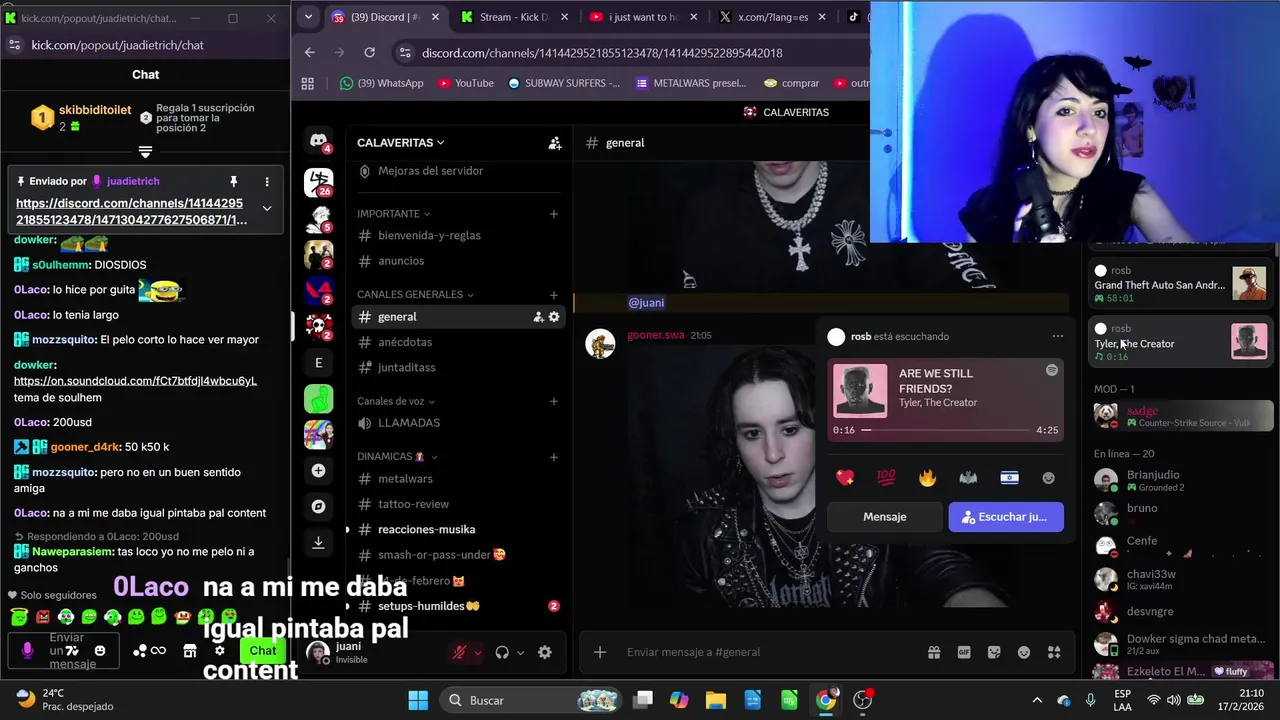Image resolution: width=1280 pixels, height=720 pixels.
Task: Click create invite icon on general channel
Action: [538, 316]
